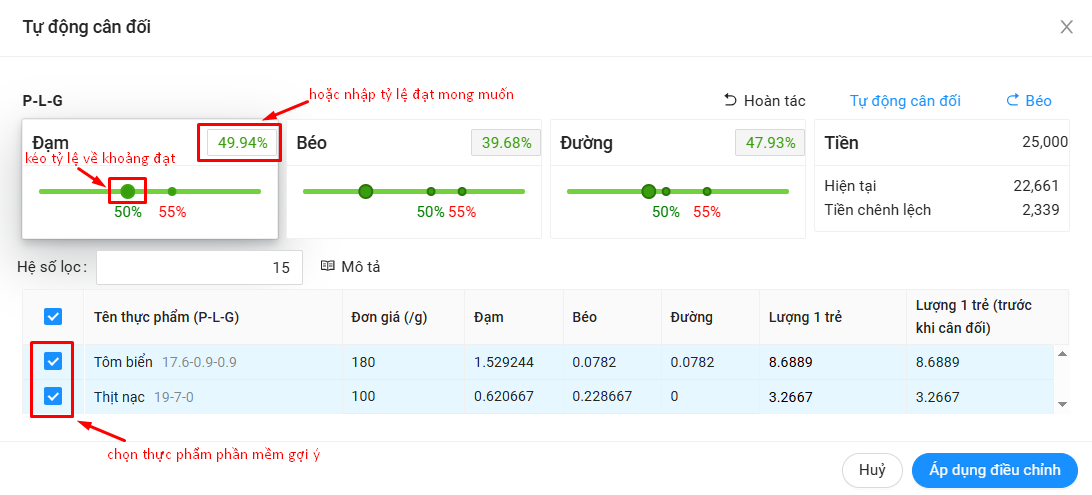Close the Tự động cân đối dialog
This screenshot has height=495, width=1092.
pyautogui.click(x=1066, y=27)
